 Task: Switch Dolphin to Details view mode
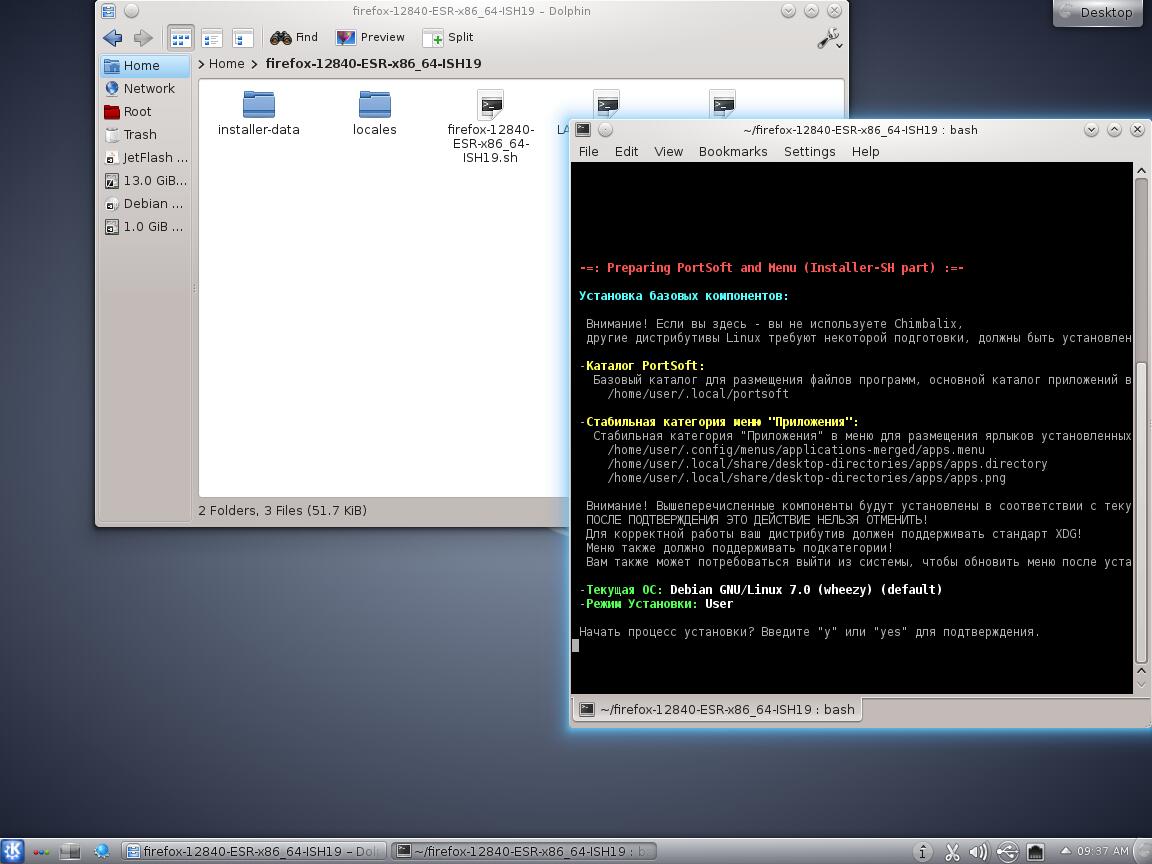[x=212, y=38]
